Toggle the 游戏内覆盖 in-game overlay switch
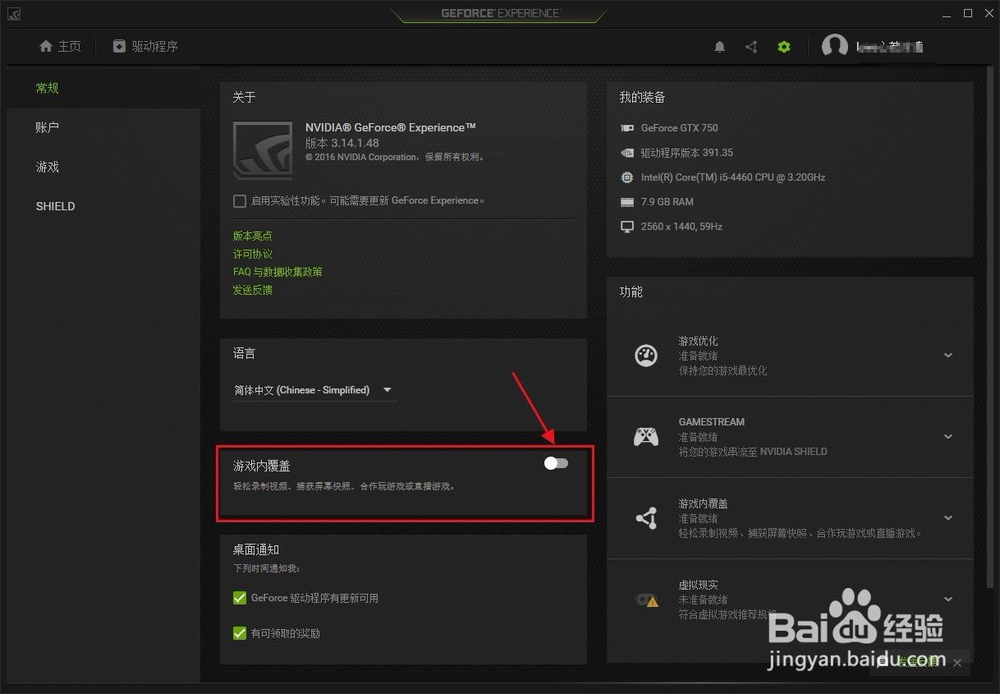This screenshot has height=694, width=1000. [x=555, y=463]
